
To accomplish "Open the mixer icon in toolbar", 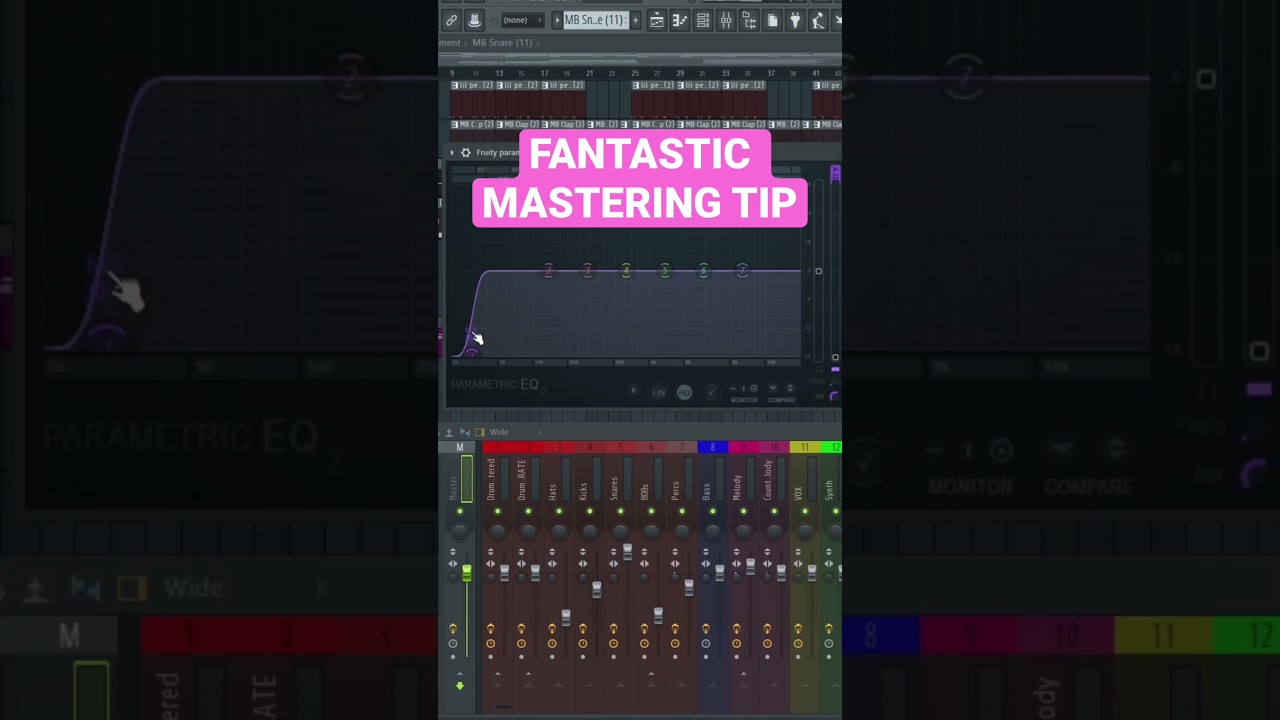I will coord(726,20).
